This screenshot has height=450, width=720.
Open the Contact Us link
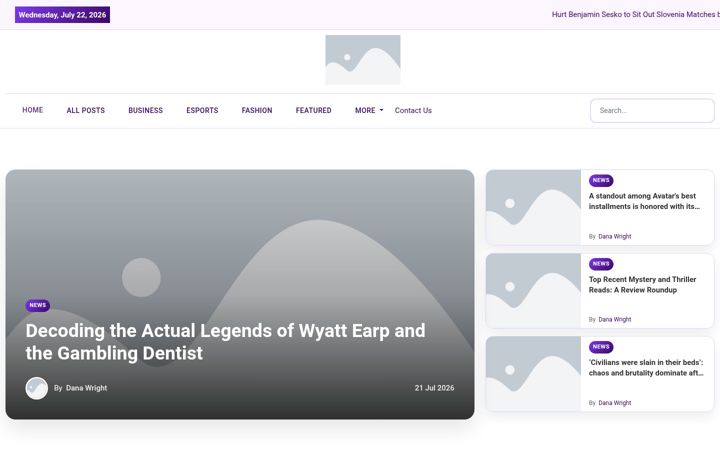point(413,110)
